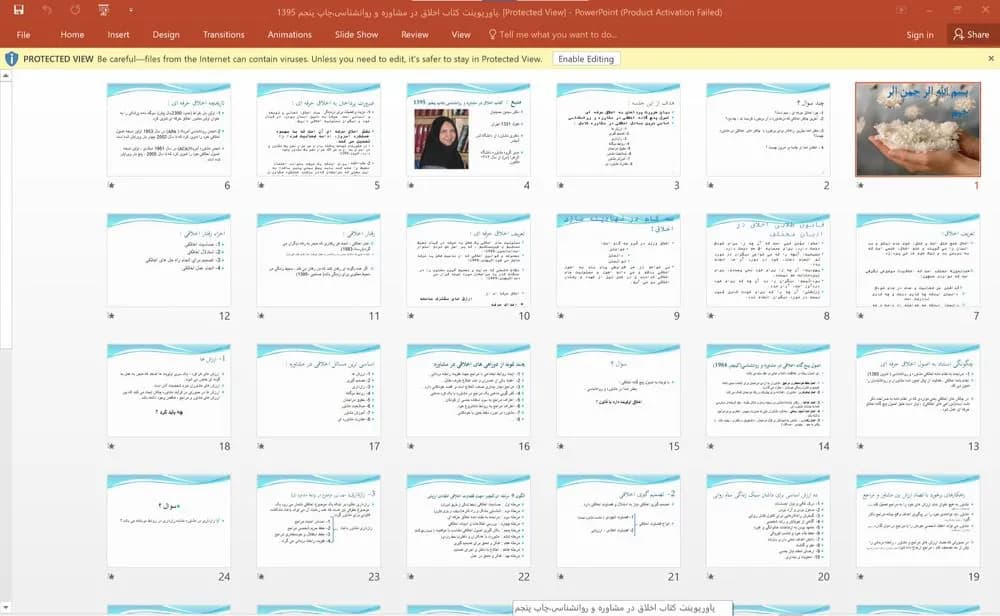Click the Protected View shield icon
The width and height of the screenshot is (1000, 616).
(x=11, y=59)
